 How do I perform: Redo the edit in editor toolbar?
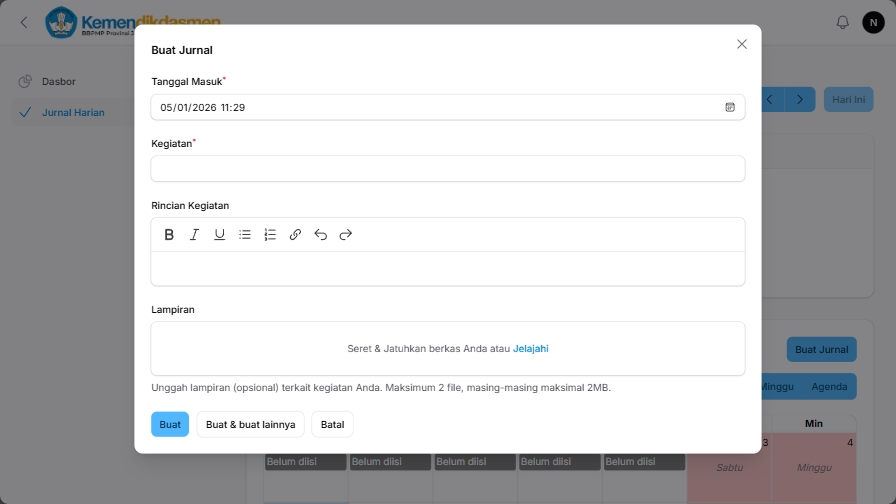(346, 235)
